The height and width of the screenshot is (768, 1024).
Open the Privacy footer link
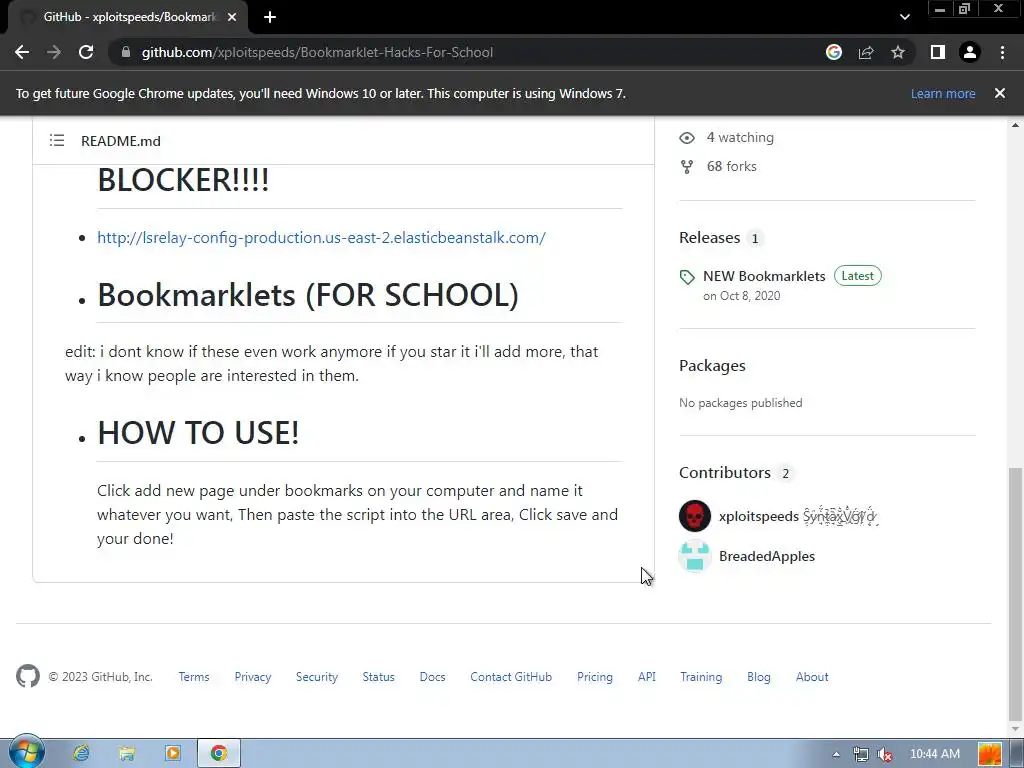[x=253, y=677]
